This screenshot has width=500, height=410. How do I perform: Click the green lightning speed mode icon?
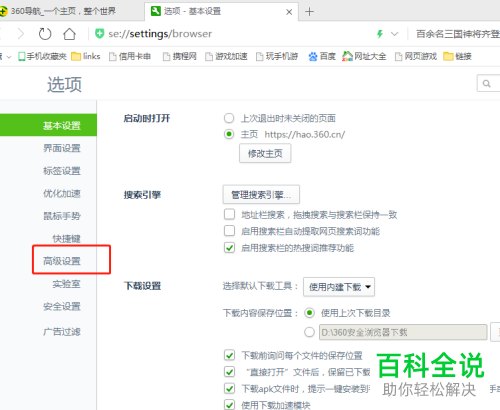pyautogui.click(x=380, y=34)
